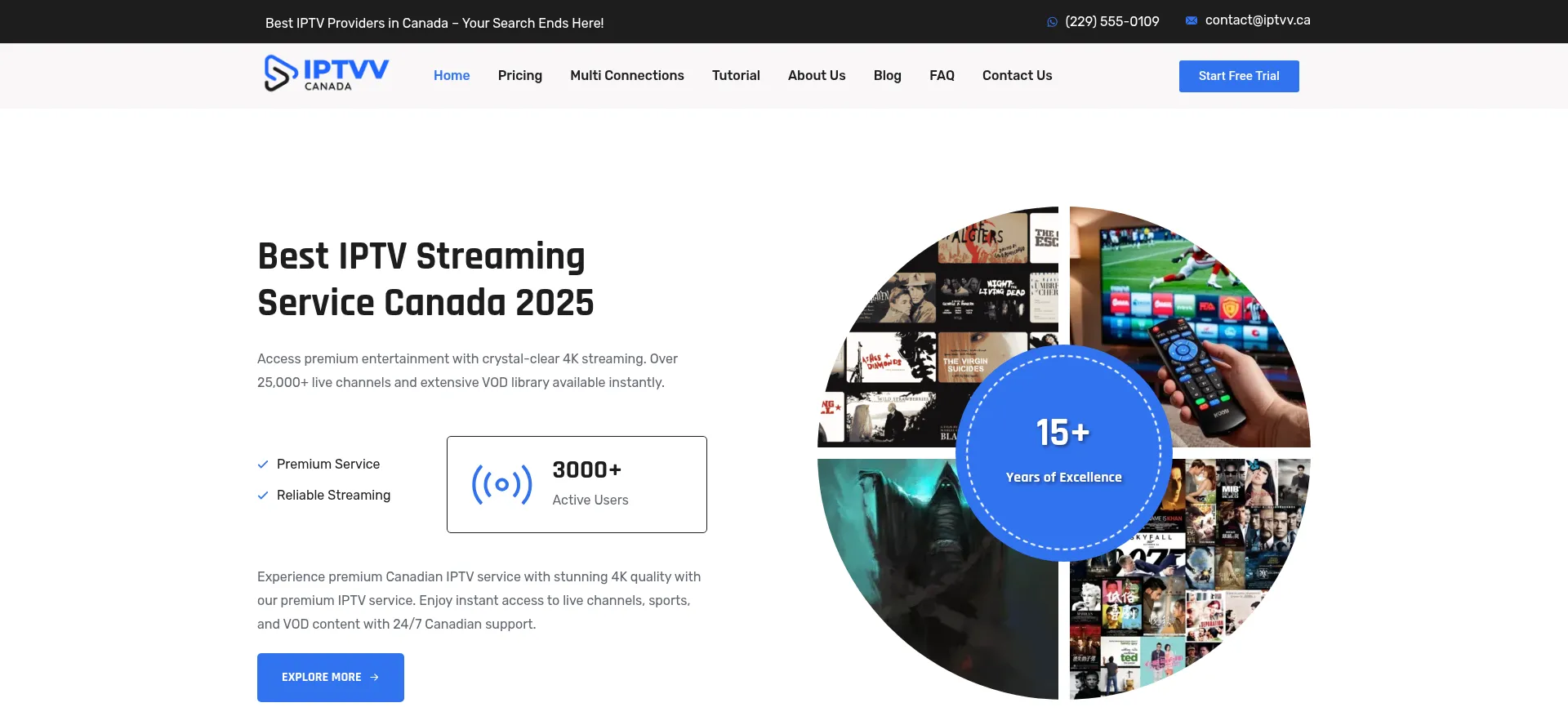Click the WhatsApp phone icon
Image resolution: width=1568 pixels, height=725 pixels.
tap(1052, 22)
